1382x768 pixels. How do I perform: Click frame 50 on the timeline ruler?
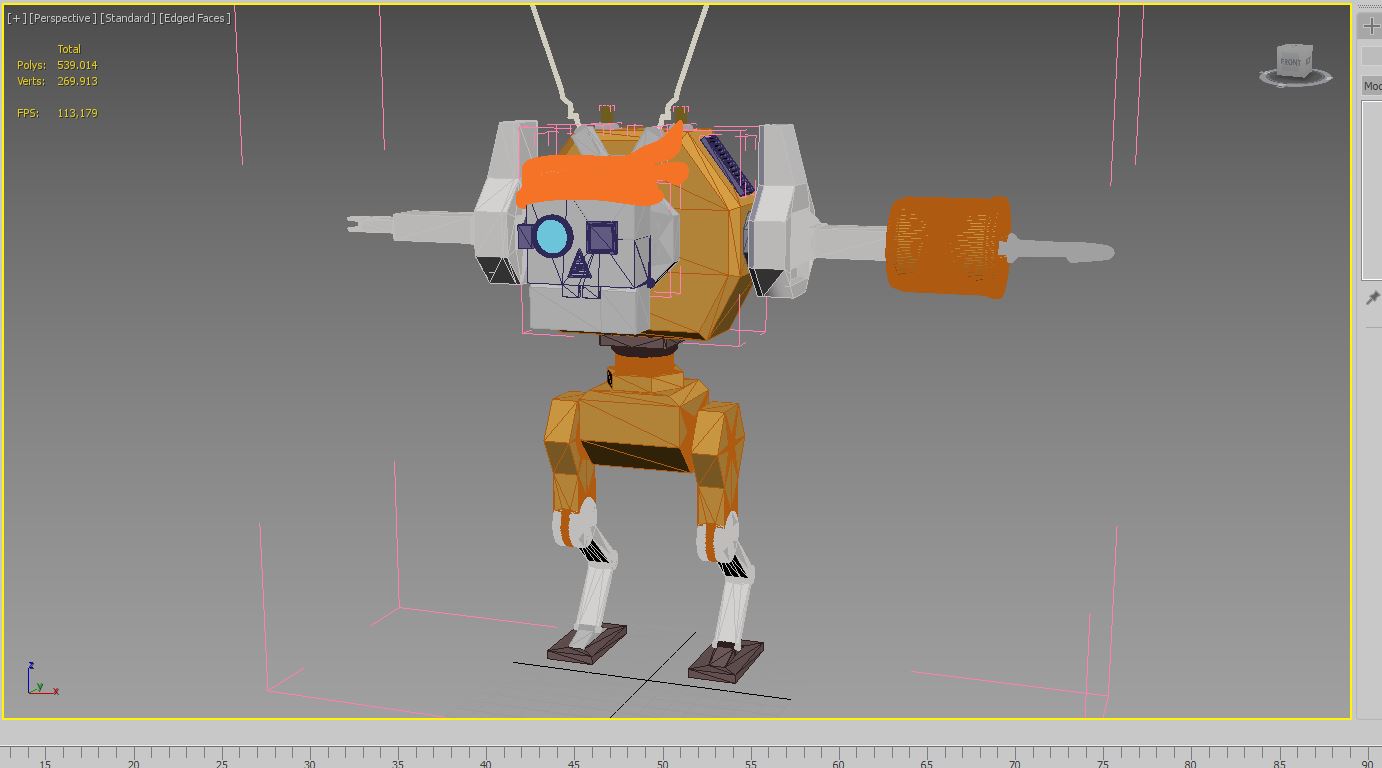(x=662, y=757)
